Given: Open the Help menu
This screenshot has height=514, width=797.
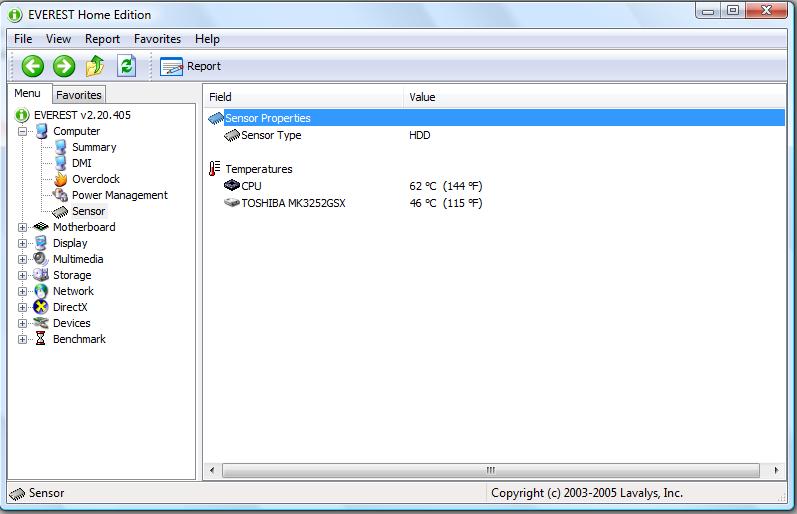Looking at the screenshot, I should point(207,39).
